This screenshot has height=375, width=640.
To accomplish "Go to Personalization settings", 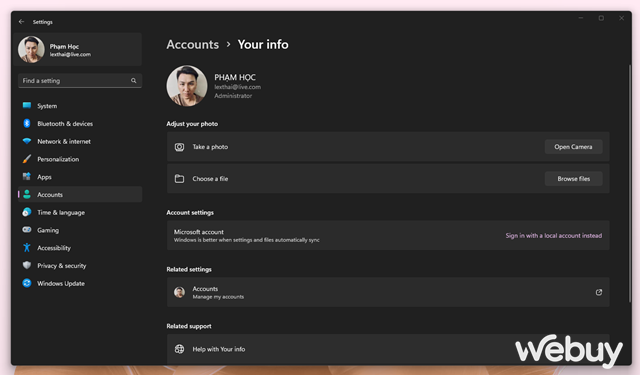I will (80, 159).
